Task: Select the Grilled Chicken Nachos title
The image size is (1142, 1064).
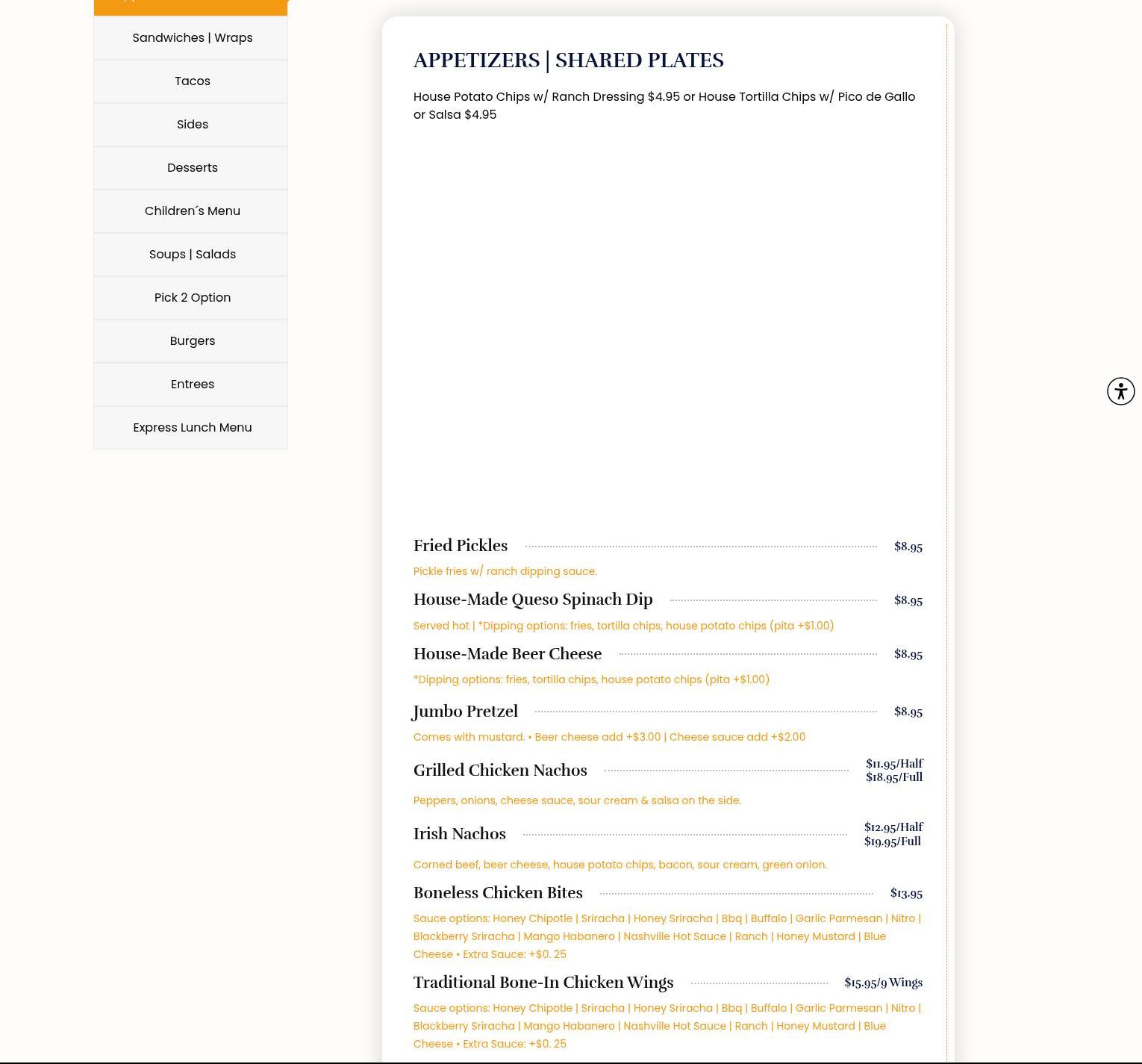Action: pyautogui.click(x=500, y=771)
